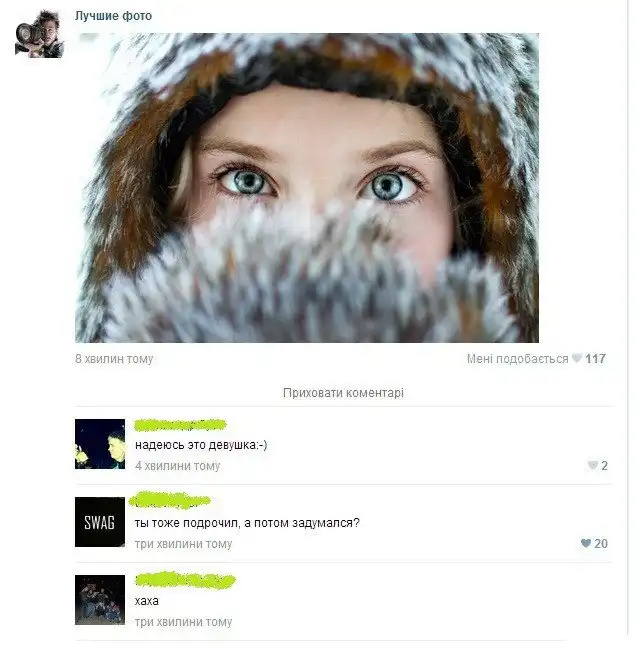Open the SWAG avatar profile
This screenshot has height=649, width=638.
(x=100, y=522)
